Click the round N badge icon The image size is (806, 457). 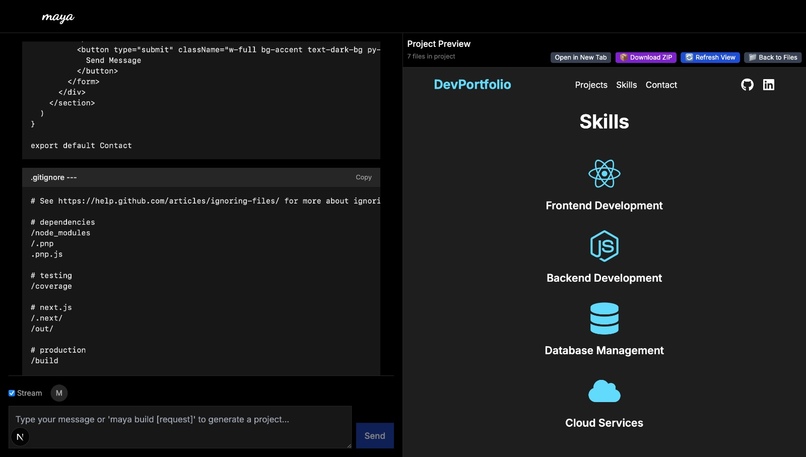tap(20, 437)
